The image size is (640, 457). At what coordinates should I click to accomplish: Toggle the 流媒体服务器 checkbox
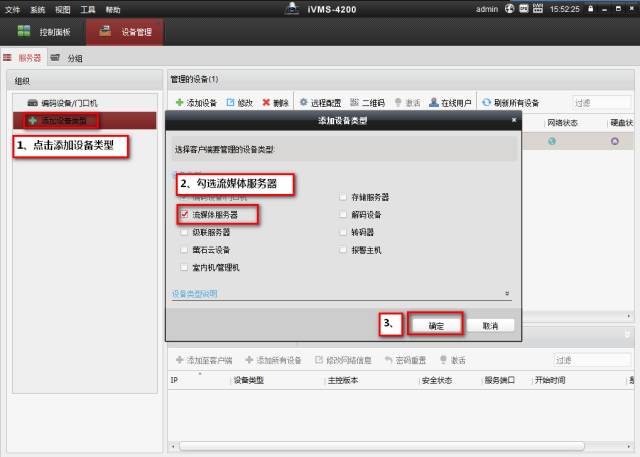184,214
